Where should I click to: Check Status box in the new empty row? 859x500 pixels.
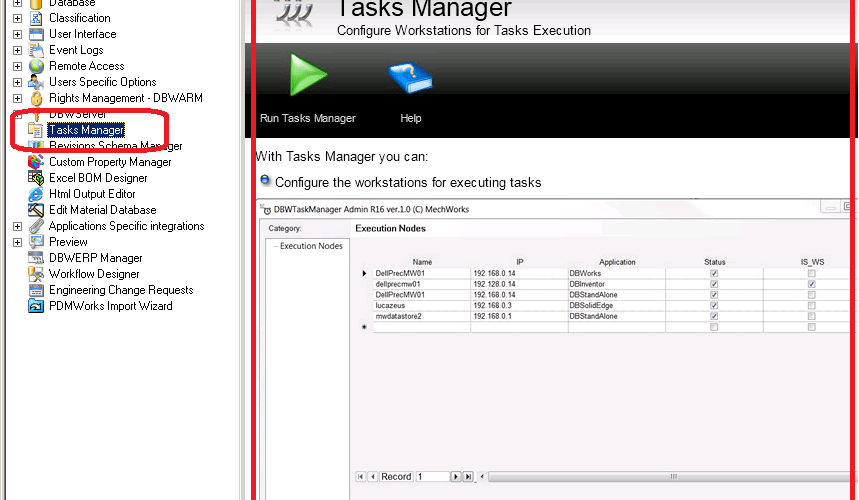(x=714, y=327)
